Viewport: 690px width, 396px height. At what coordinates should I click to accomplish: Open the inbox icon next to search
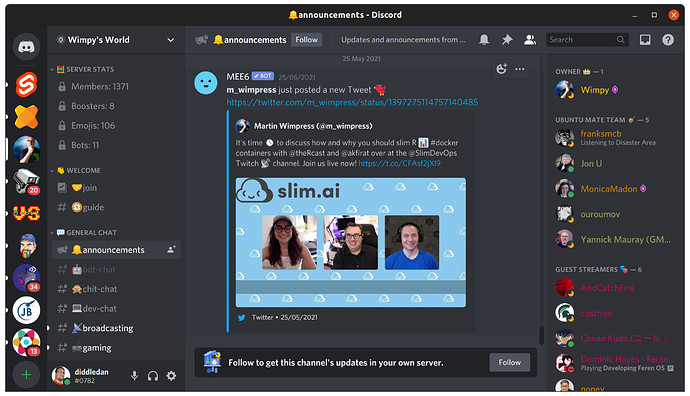[645, 40]
